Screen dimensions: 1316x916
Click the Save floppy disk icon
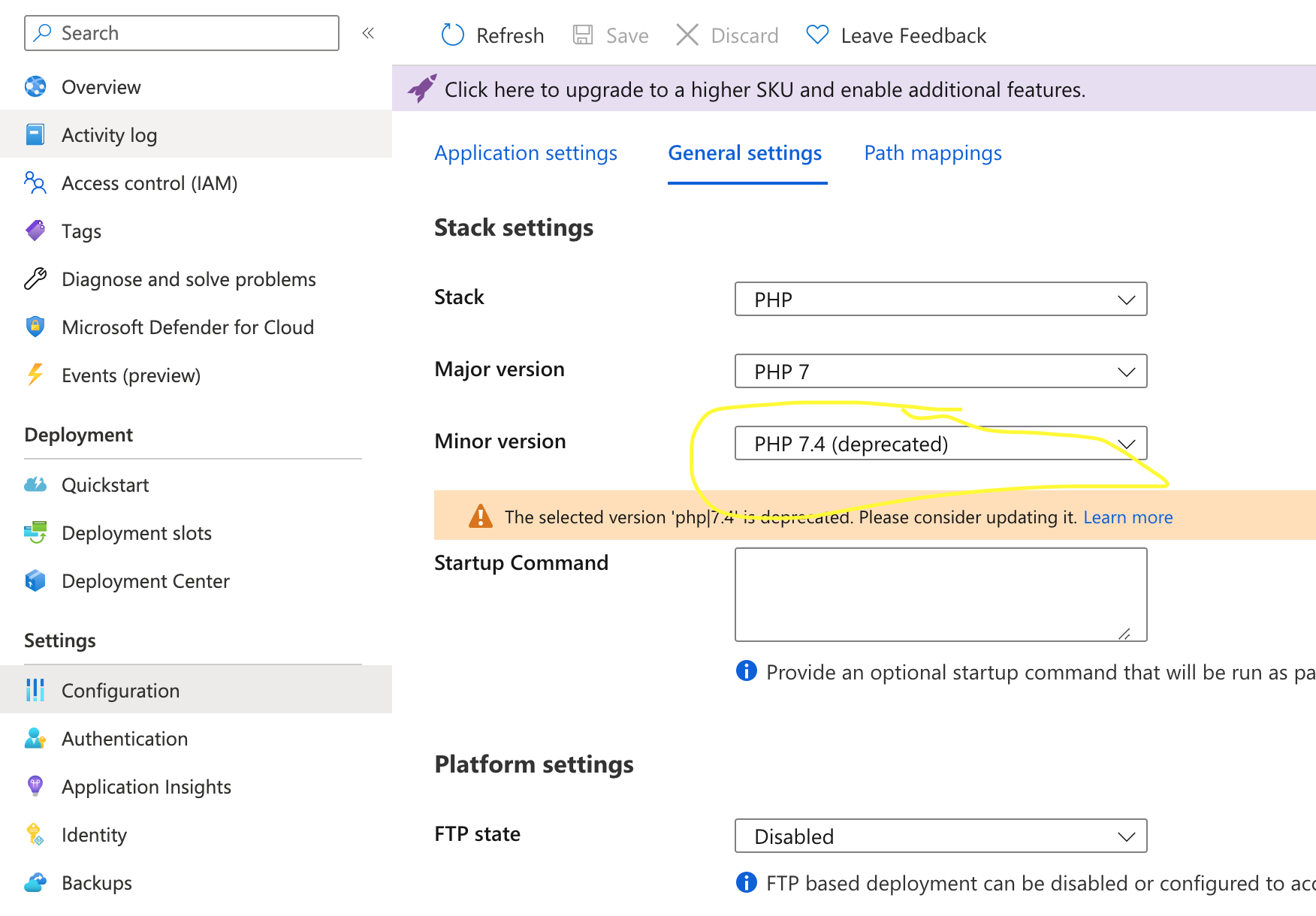pyautogui.click(x=583, y=35)
